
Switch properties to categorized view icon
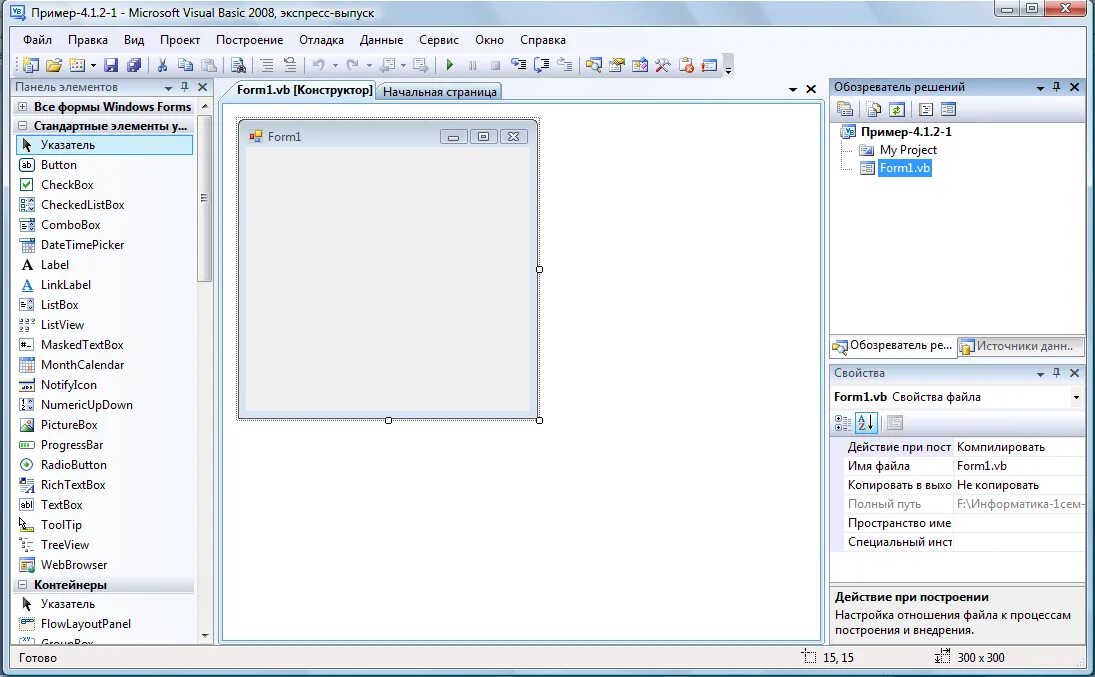(843, 423)
